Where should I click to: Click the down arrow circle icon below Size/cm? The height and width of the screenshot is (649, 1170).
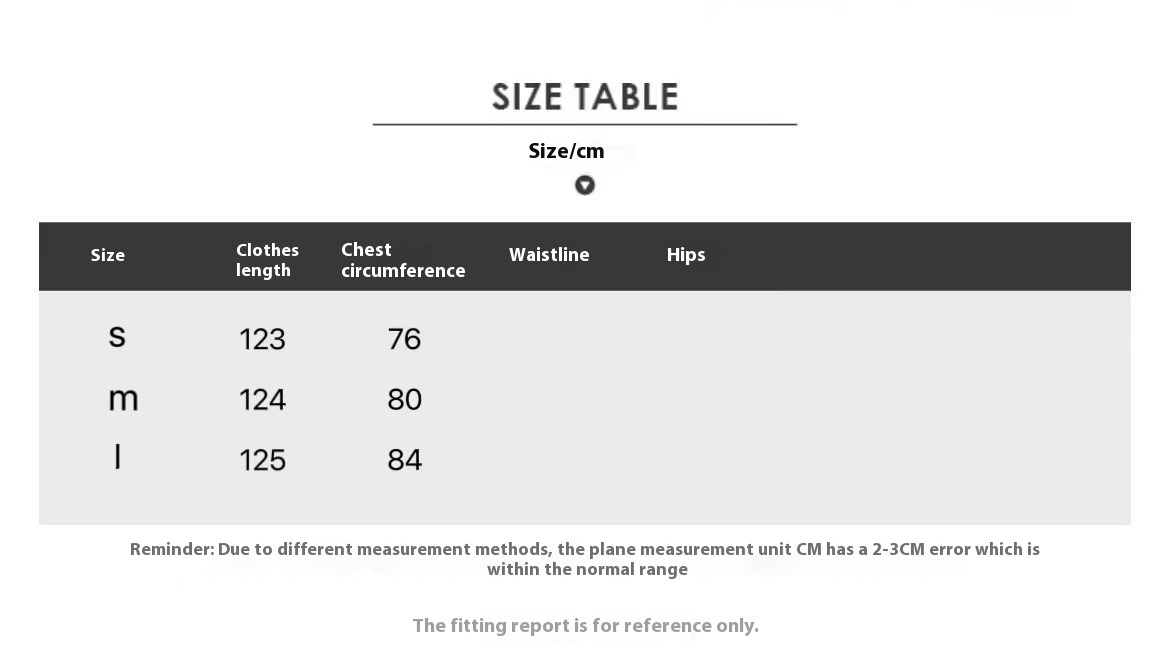pyautogui.click(x=584, y=185)
